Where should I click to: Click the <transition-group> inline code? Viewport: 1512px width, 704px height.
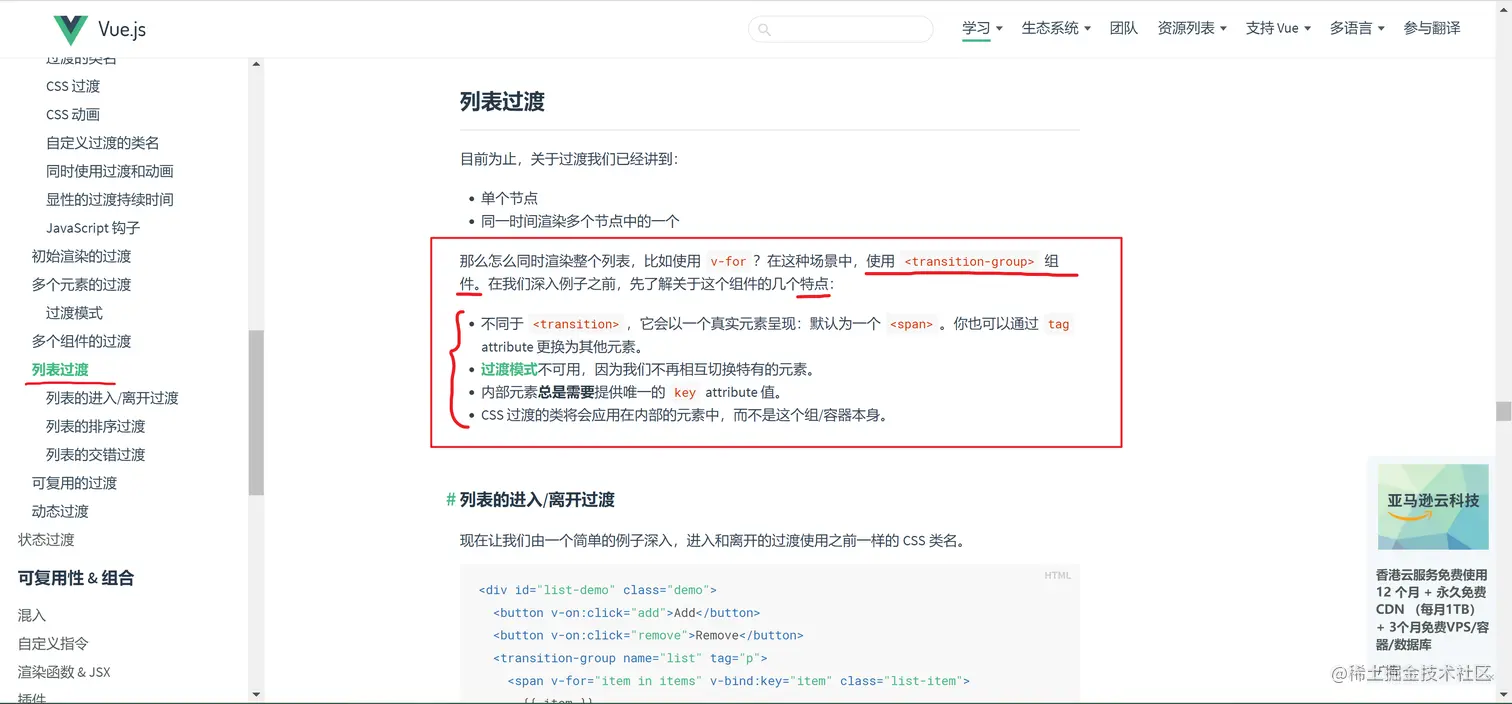[969, 262]
